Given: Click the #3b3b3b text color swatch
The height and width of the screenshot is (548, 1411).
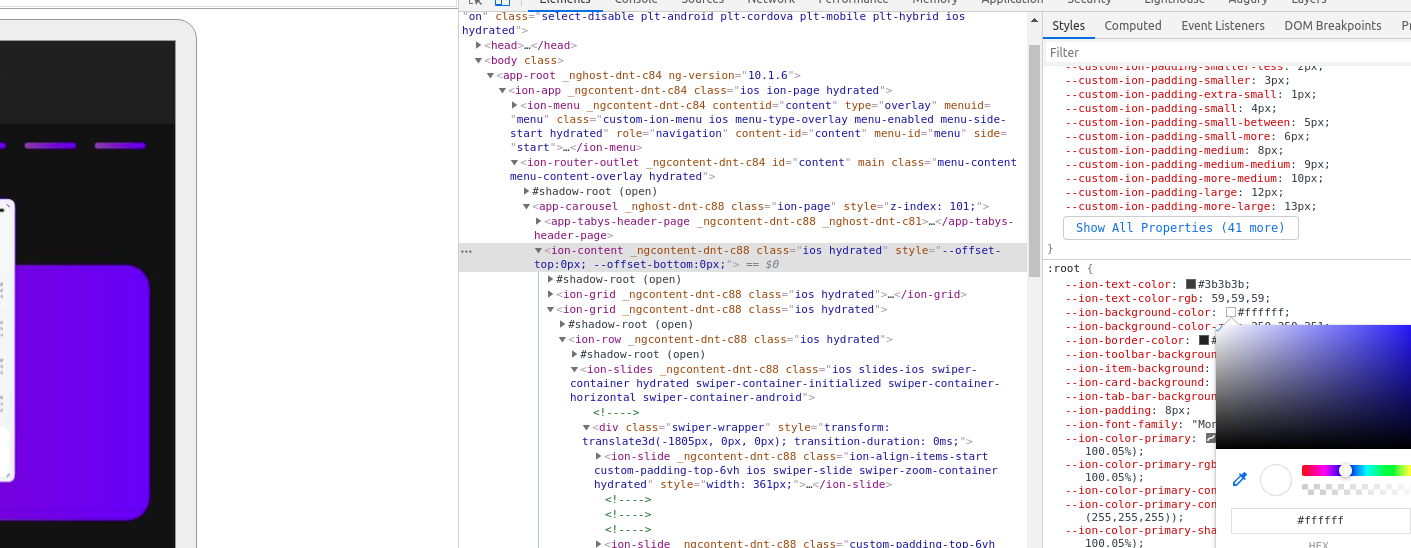Looking at the screenshot, I should 1191,284.
